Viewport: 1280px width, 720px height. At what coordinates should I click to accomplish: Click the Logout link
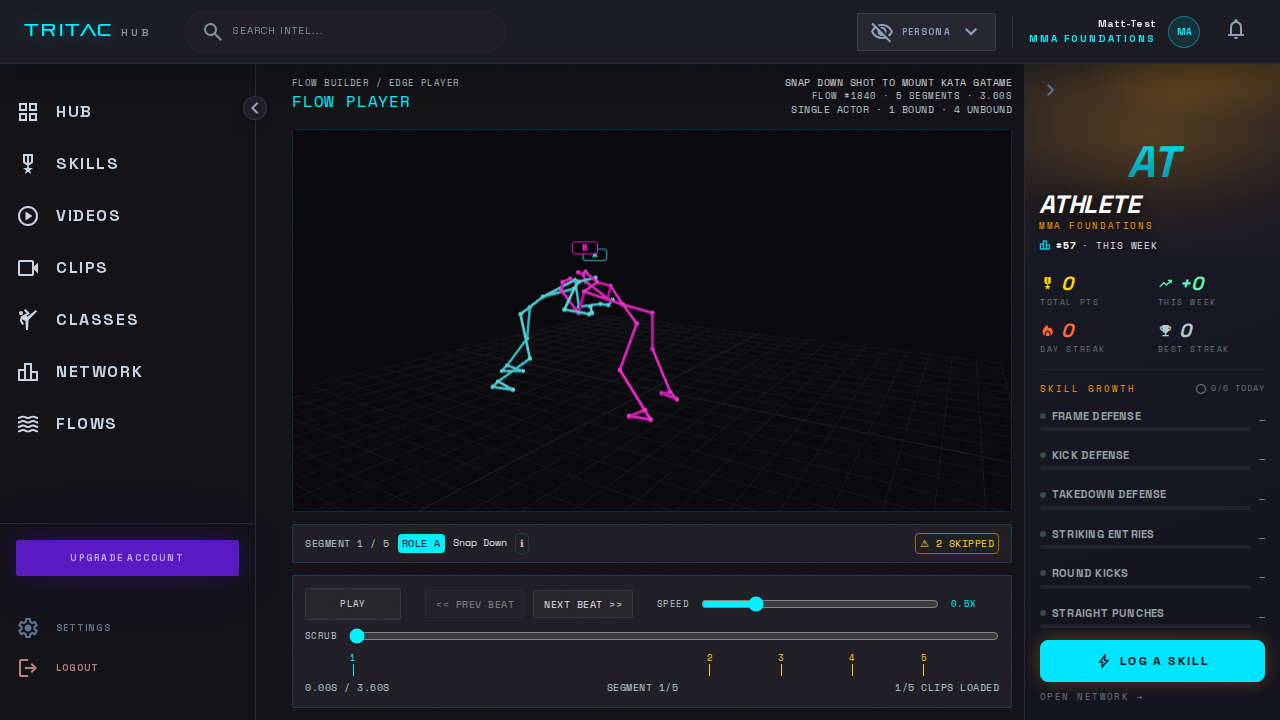[x=77, y=668]
